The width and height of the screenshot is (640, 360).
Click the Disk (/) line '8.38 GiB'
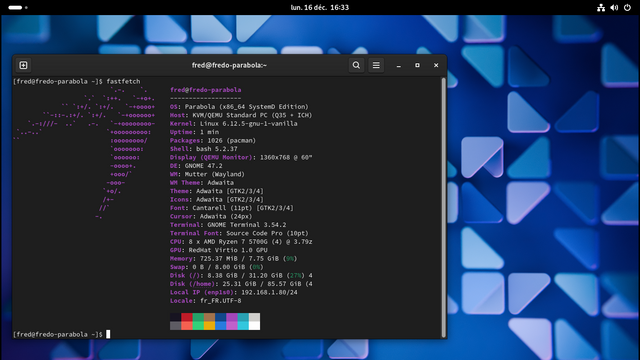coord(222,276)
